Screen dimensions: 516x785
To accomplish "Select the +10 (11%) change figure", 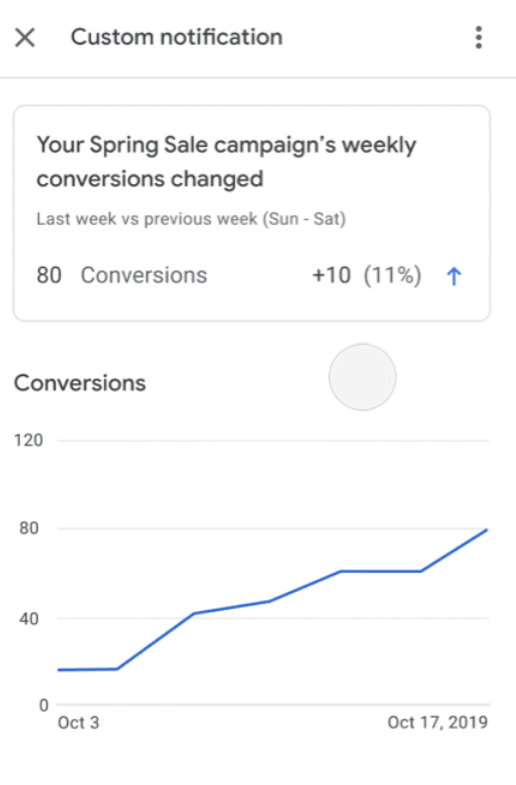I will 366,275.
